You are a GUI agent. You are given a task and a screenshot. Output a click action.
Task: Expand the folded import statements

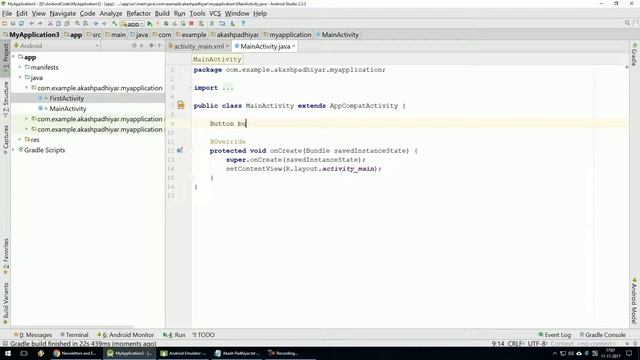point(228,88)
